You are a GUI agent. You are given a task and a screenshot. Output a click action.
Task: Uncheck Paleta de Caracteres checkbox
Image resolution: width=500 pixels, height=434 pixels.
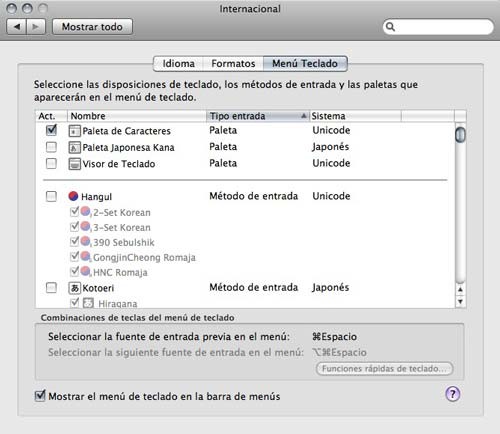click(x=51, y=130)
